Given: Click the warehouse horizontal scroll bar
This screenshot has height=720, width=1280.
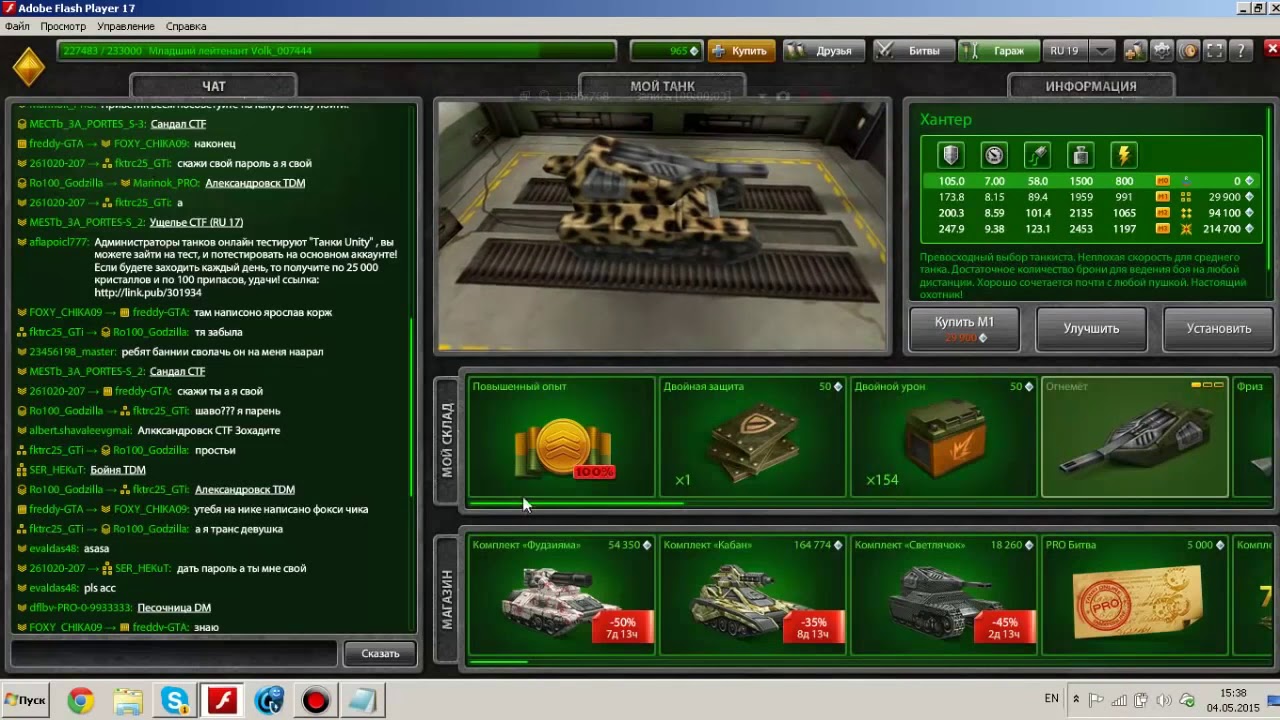Looking at the screenshot, I should click(577, 503).
